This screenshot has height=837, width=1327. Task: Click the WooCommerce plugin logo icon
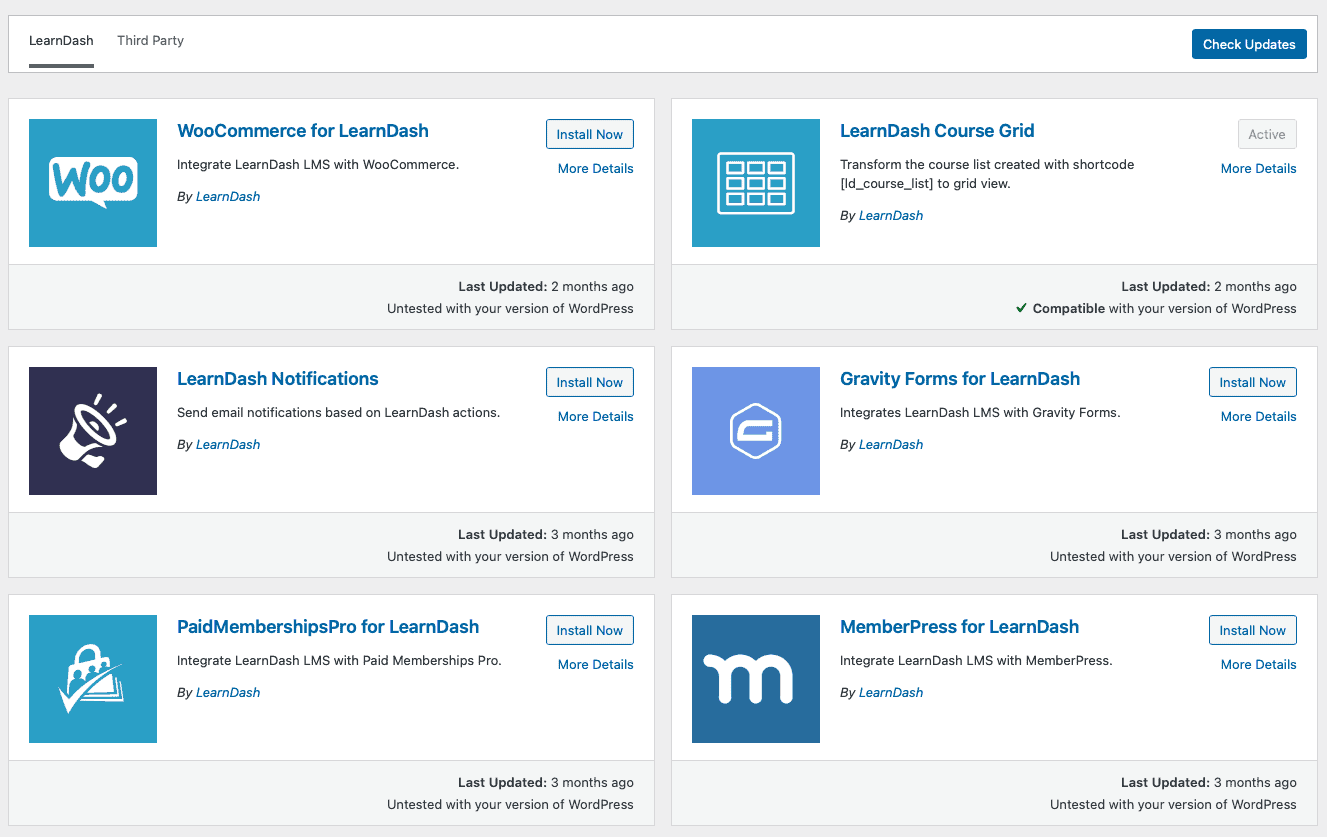[x=93, y=183]
